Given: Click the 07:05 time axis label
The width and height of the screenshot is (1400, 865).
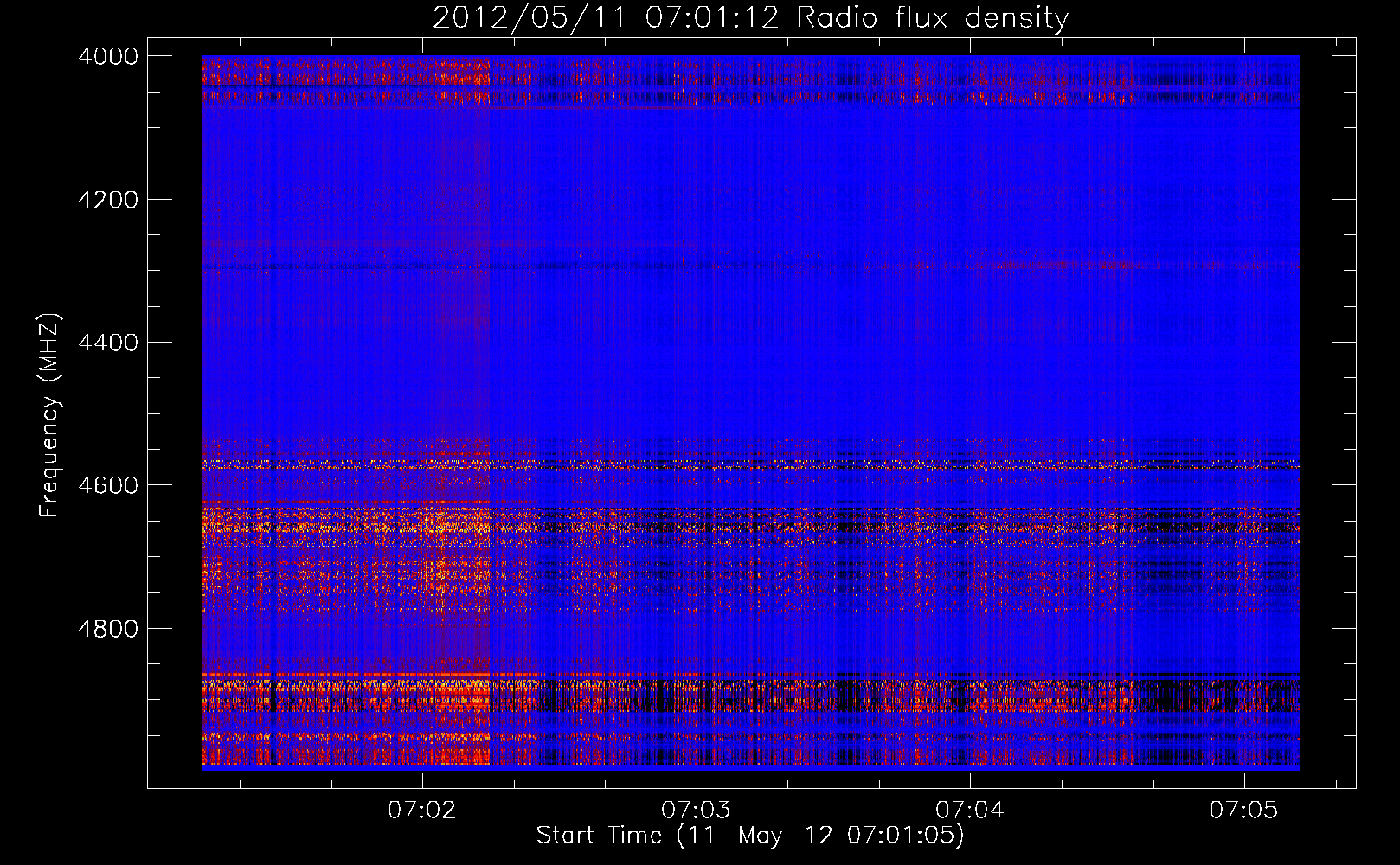Looking at the screenshot, I should [1243, 810].
